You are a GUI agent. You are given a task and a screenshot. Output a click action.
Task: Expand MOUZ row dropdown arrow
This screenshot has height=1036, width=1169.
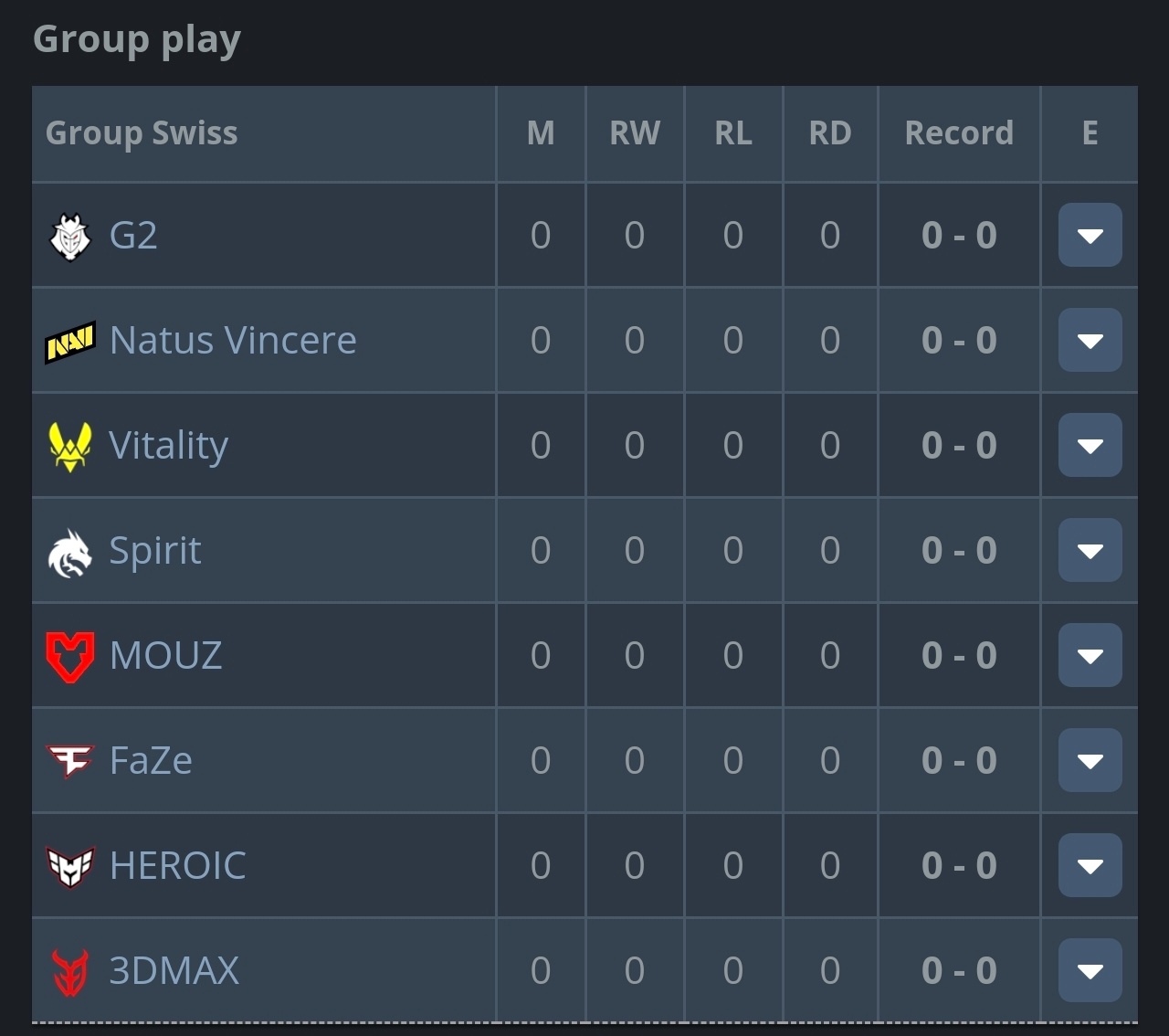(1090, 655)
